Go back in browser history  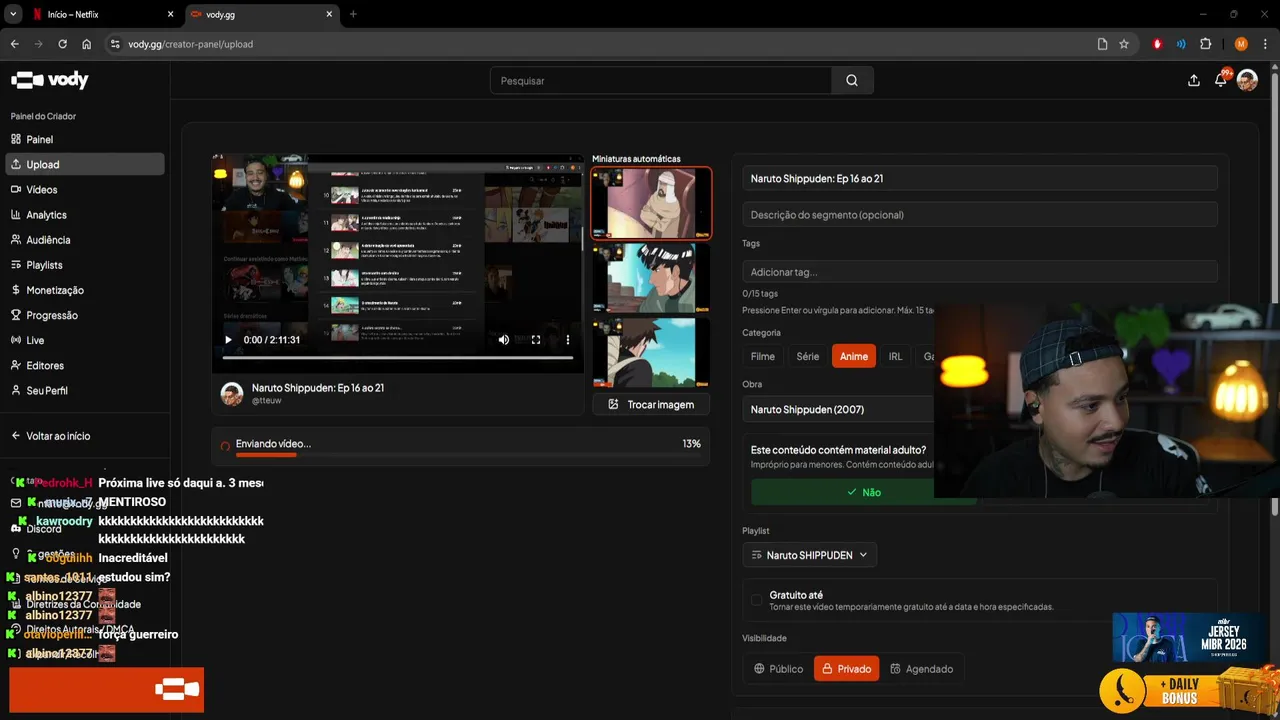[x=14, y=44]
